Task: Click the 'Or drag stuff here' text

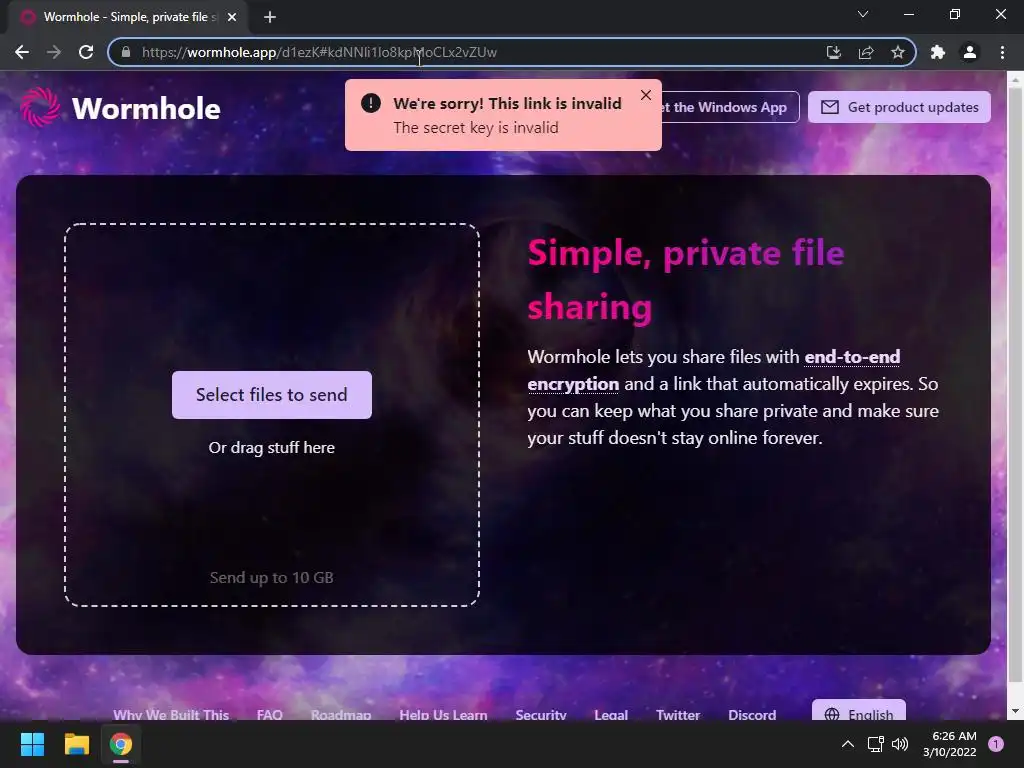Action: point(272,447)
